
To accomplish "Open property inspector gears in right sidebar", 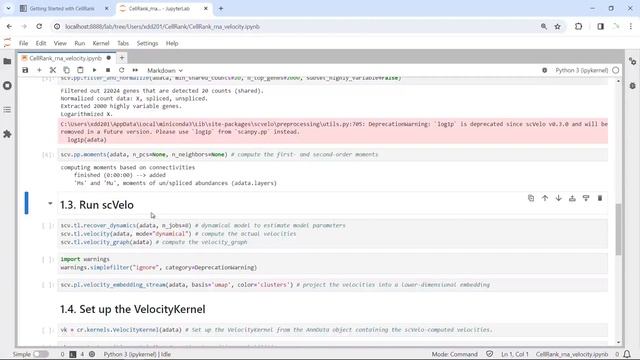I will click(x=633, y=61).
